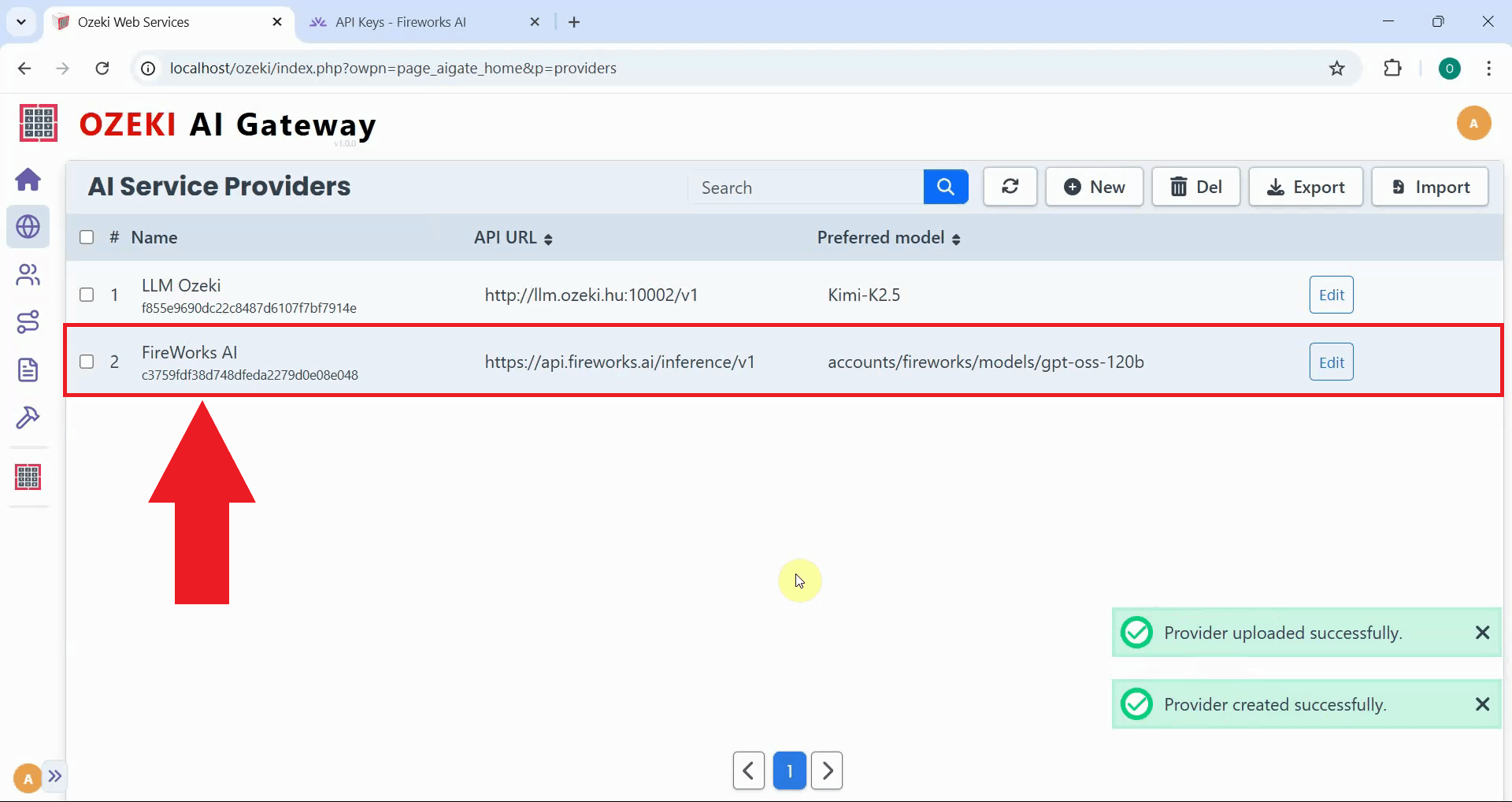Refresh the providers list
Screen dimensions: 1512x802
click(1010, 187)
